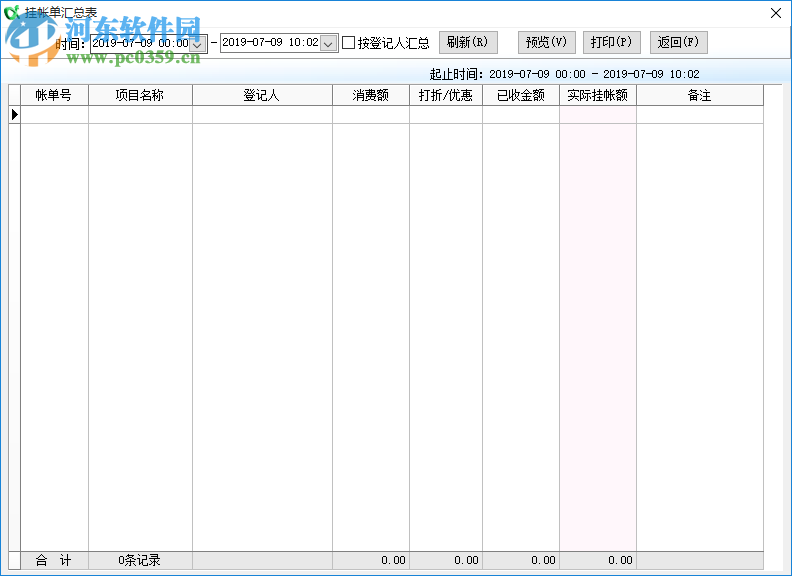Click the 帐单号 column header
Viewport: 792px width, 576px height.
tap(54, 95)
